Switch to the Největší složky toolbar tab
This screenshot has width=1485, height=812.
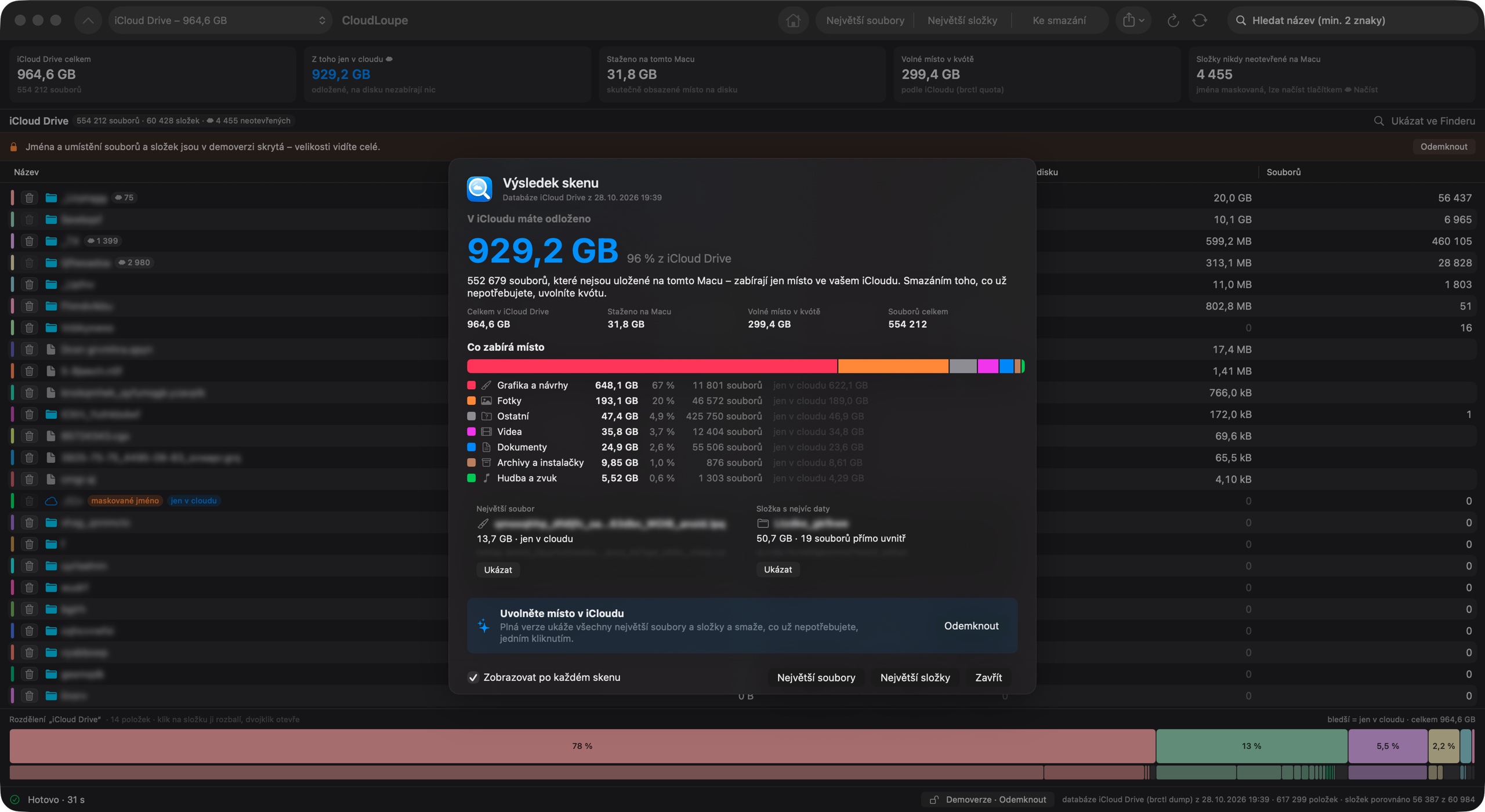pyautogui.click(x=962, y=20)
